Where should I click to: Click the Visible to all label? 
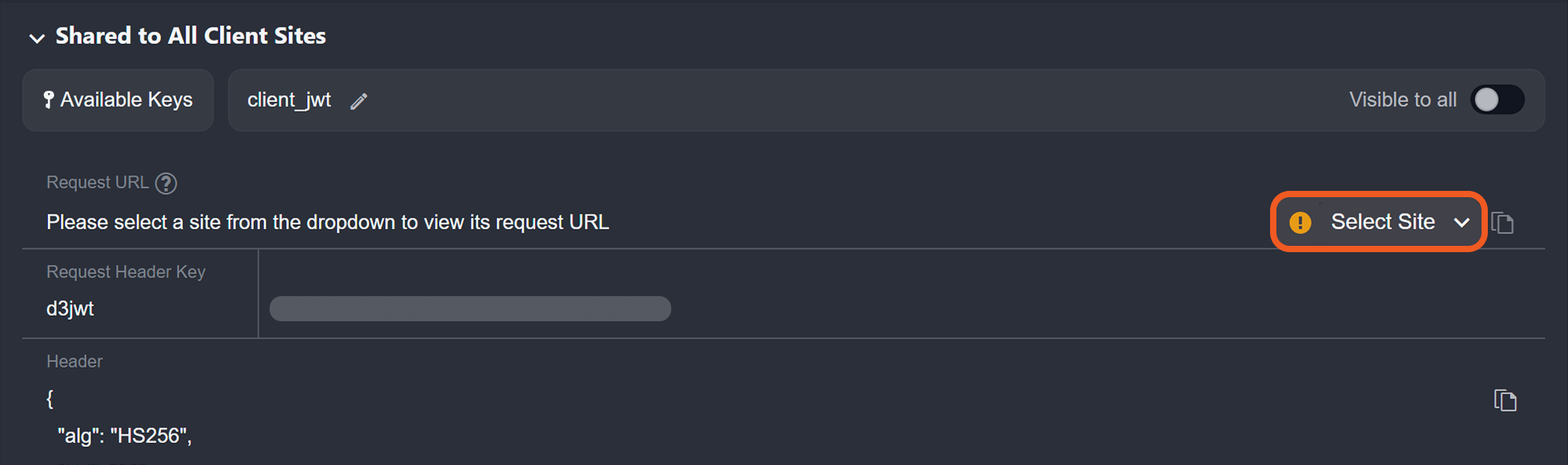pyautogui.click(x=1402, y=100)
